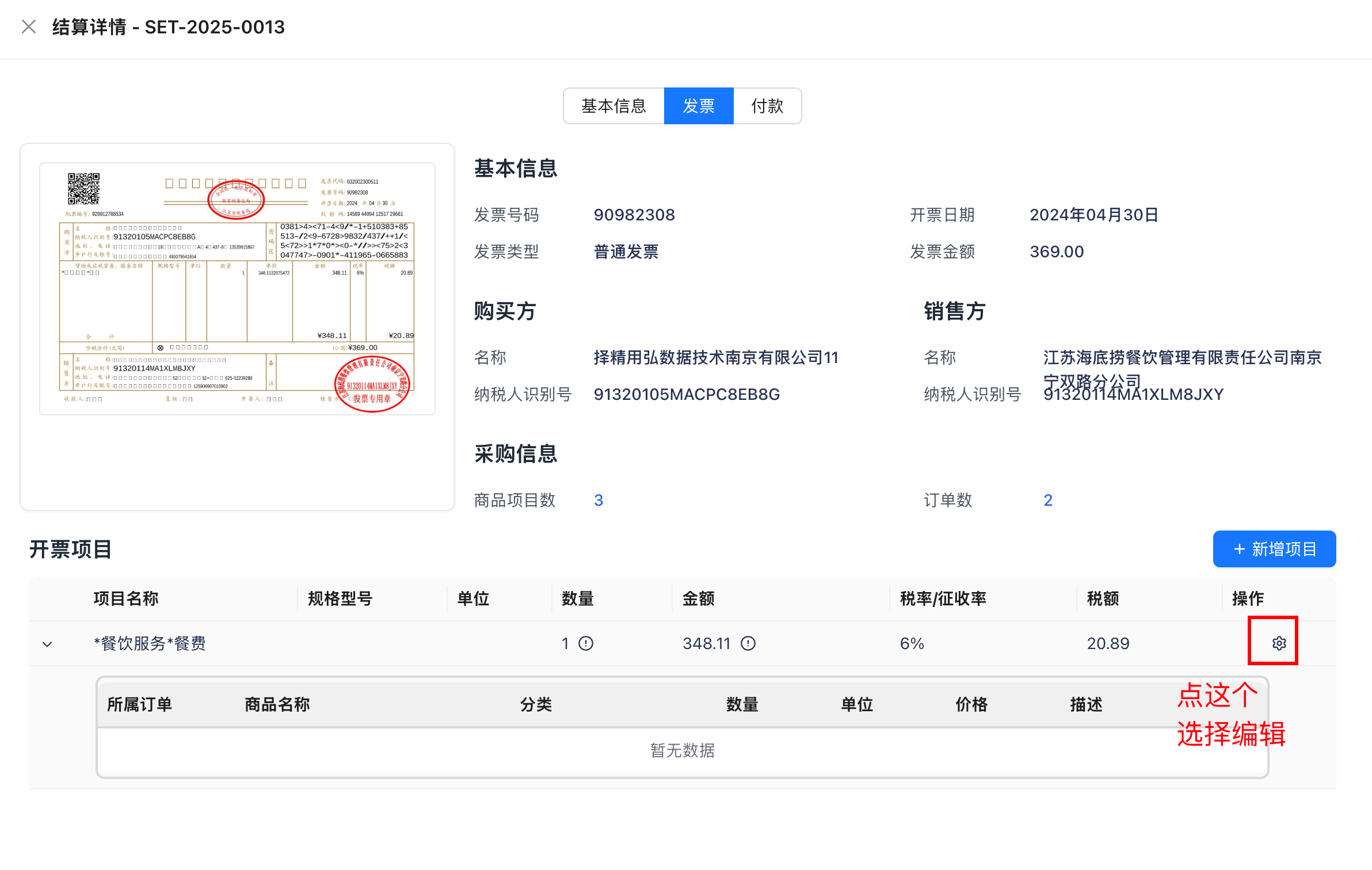Open the 商品项目数 link value 3

(598, 500)
